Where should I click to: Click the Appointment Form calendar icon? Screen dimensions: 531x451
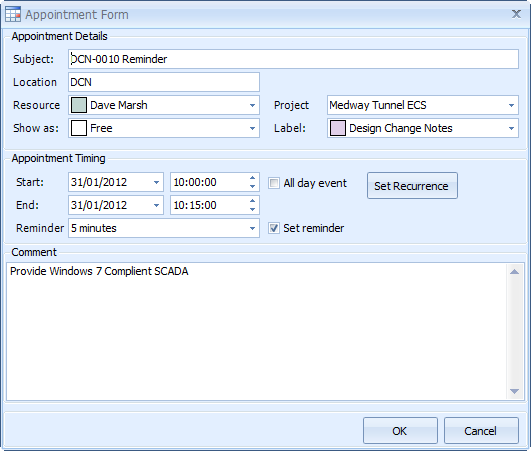coord(13,15)
